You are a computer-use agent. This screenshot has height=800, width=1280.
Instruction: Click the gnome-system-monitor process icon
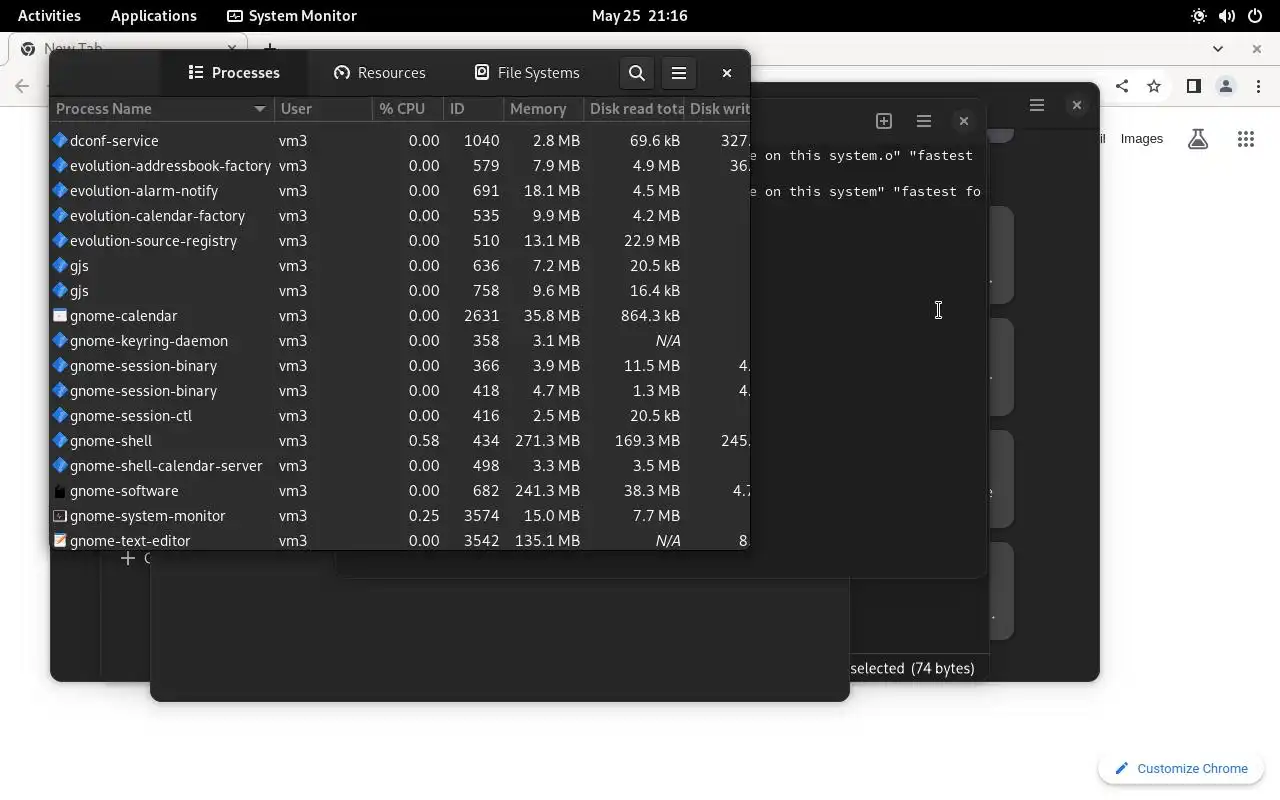pyautogui.click(x=60, y=515)
